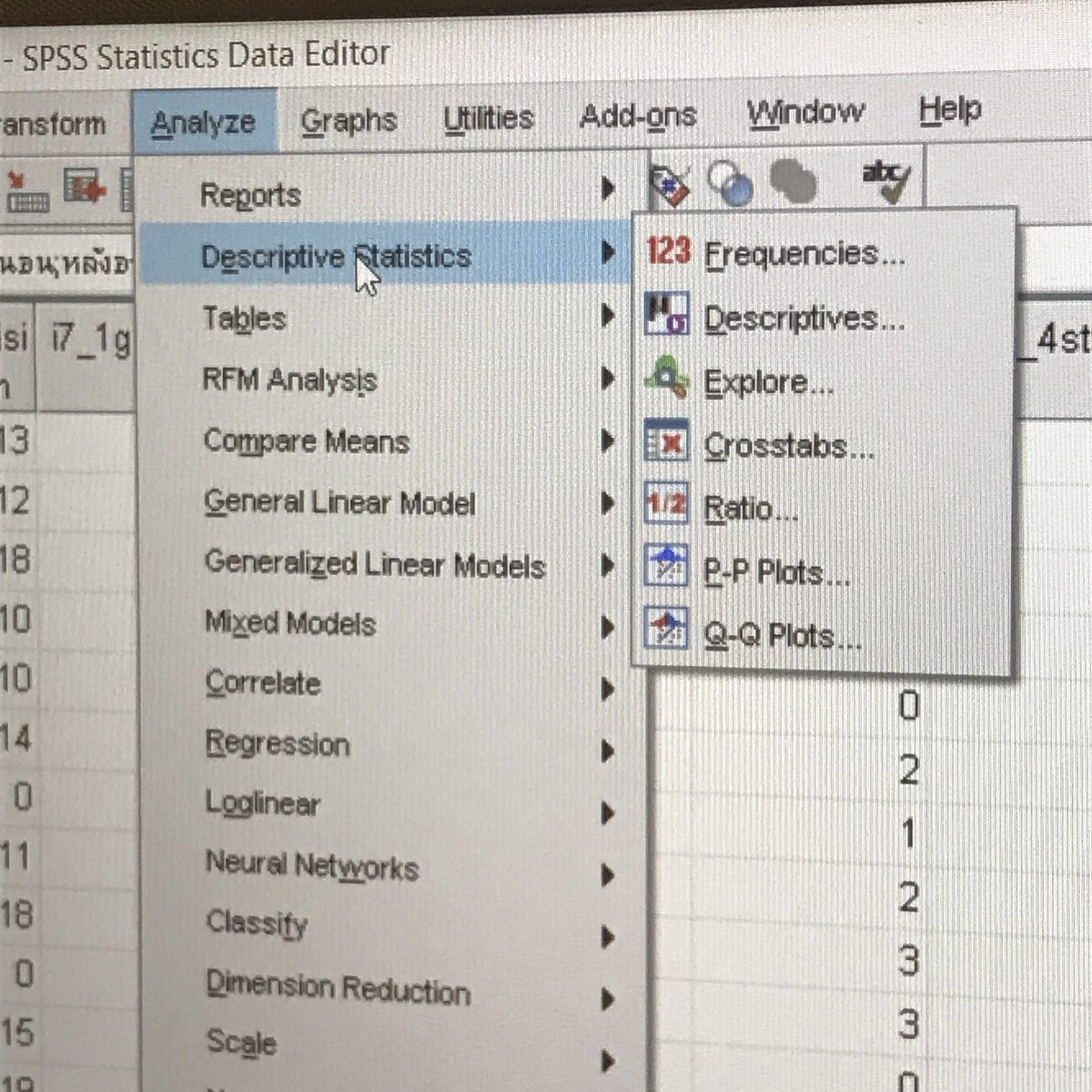This screenshot has height=1092, width=1092.
Task: Select RFM Analysis menu entry
Action: pos(289,380)
